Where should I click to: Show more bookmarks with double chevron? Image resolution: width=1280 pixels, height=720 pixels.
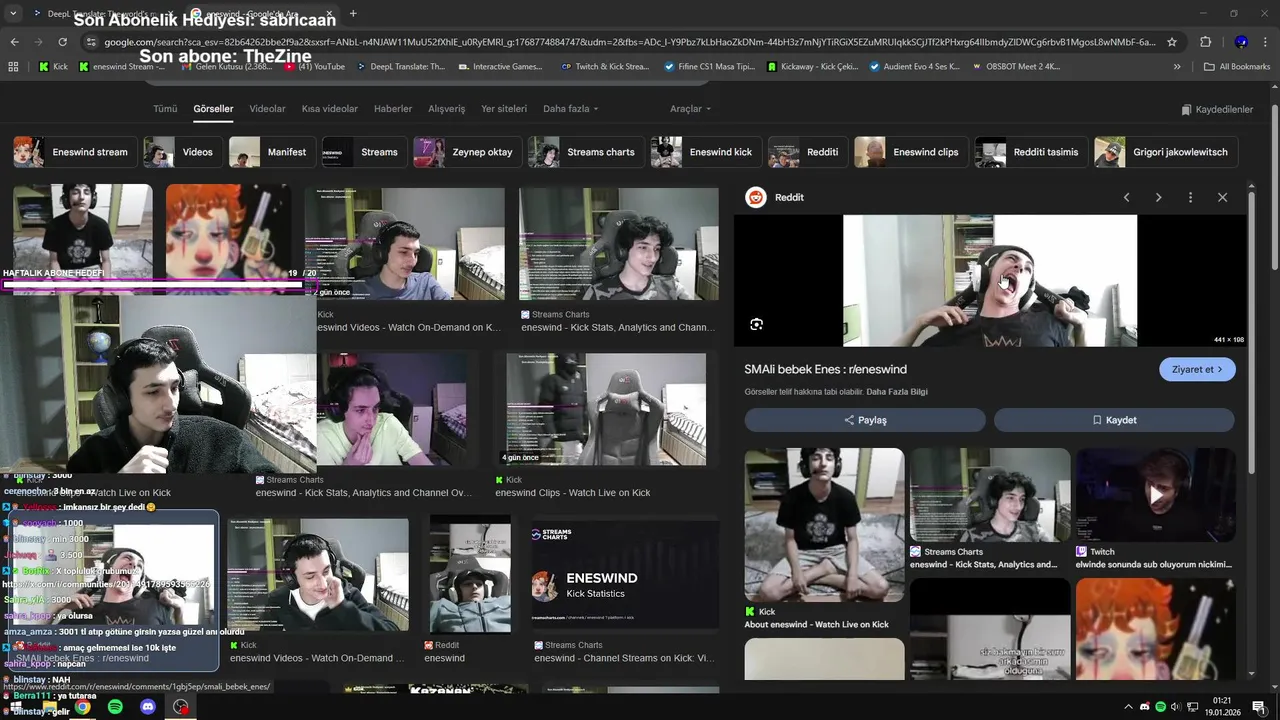[x=1177, y=67]
